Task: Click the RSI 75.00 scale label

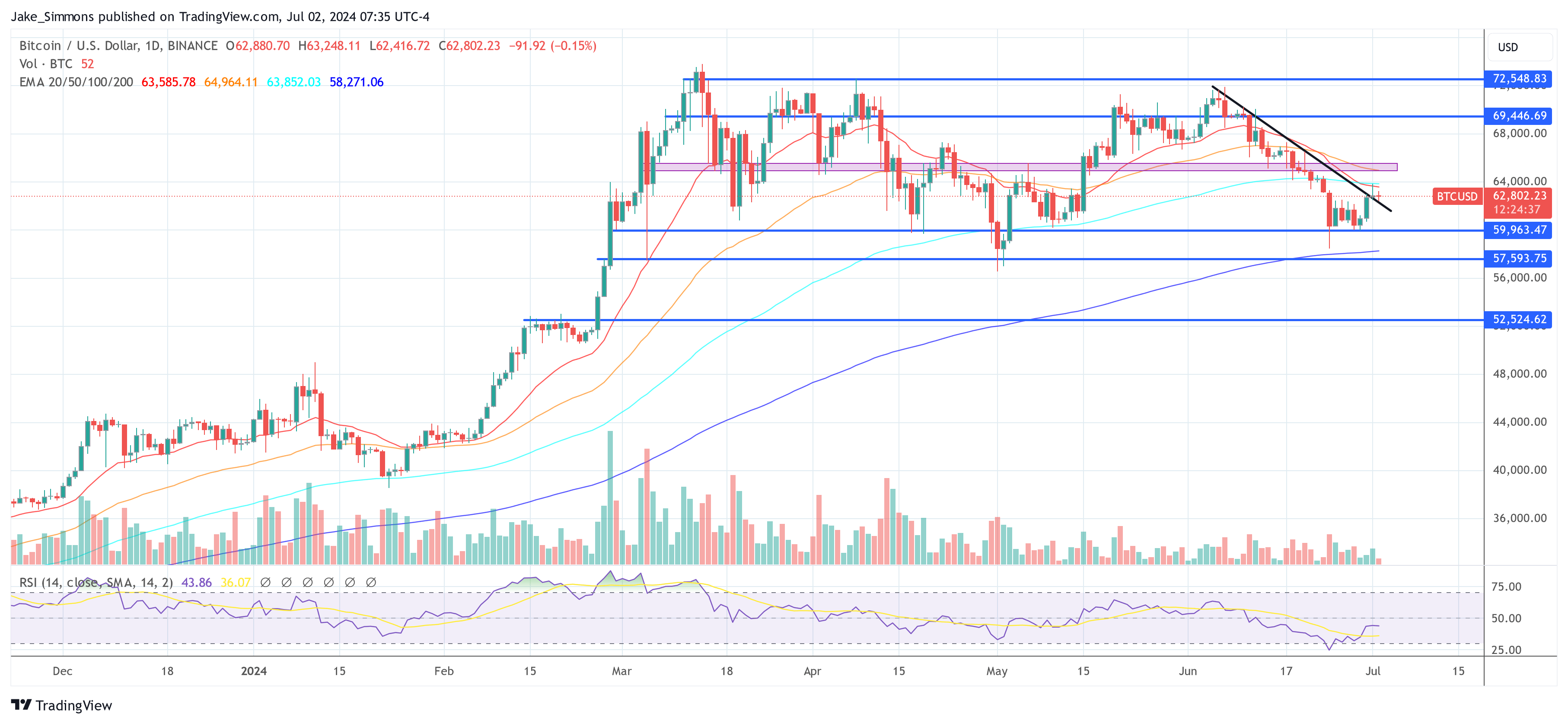Action: [x=1506, y=587]
